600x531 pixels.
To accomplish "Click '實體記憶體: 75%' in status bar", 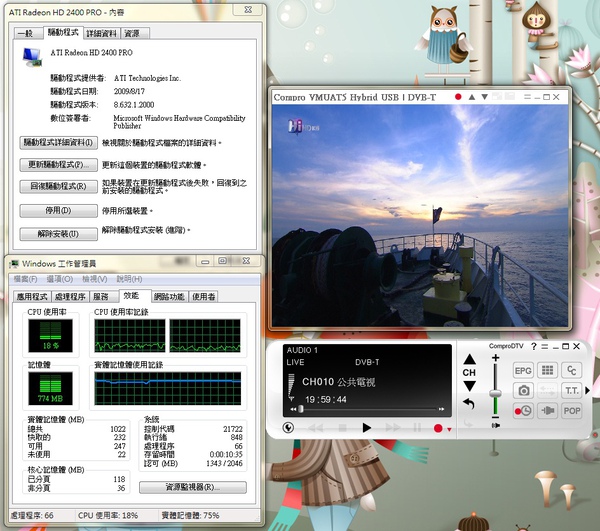I will (x=190, y=516).
